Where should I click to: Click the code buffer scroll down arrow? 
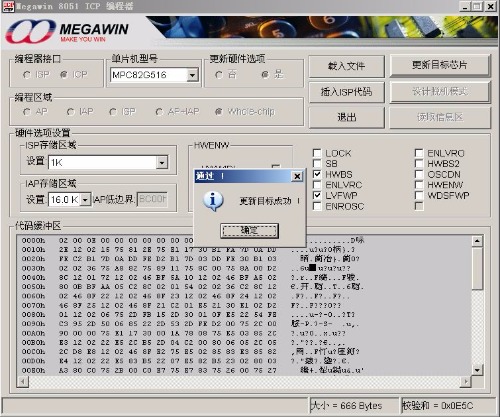(x=477, y=370)
